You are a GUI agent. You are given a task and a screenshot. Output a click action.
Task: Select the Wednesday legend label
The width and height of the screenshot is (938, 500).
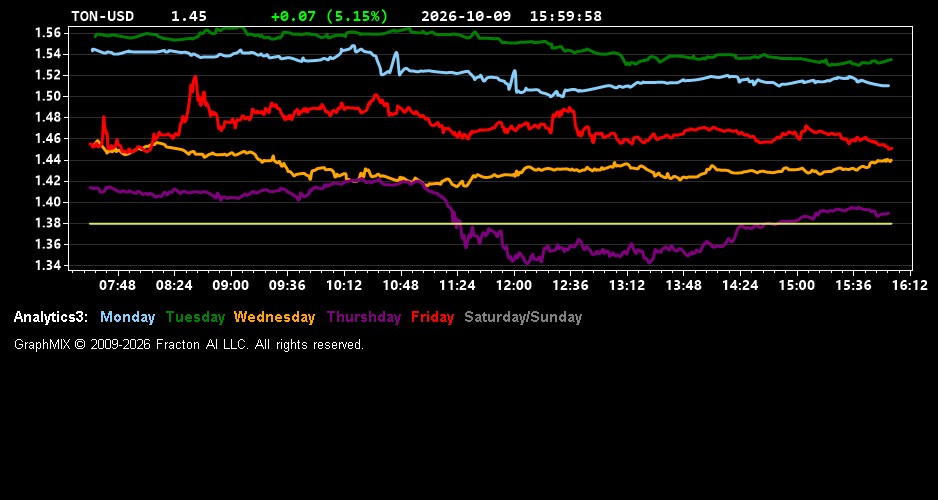coord(274,317)
